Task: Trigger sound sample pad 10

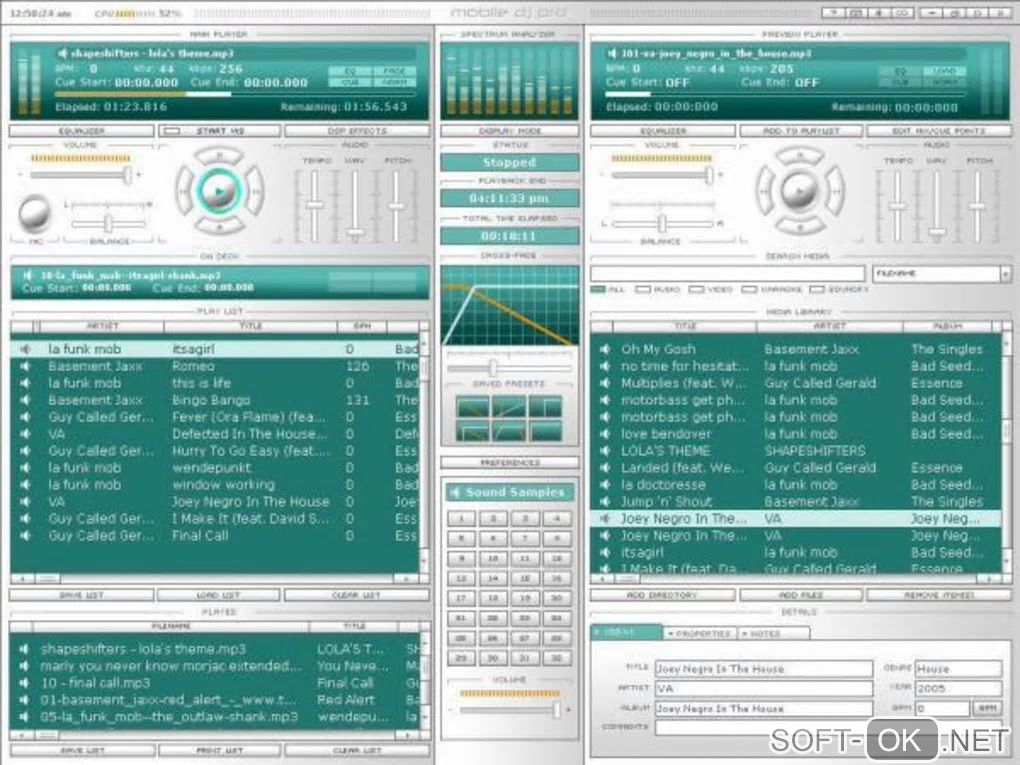Action: point(493,558)
